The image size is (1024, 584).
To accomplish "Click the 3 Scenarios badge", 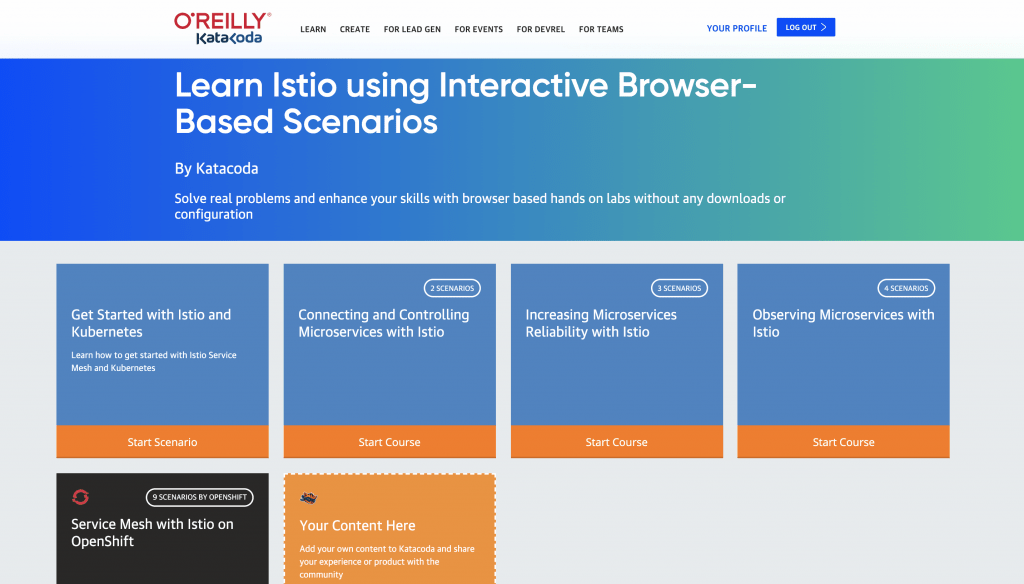I will point(679,288).
